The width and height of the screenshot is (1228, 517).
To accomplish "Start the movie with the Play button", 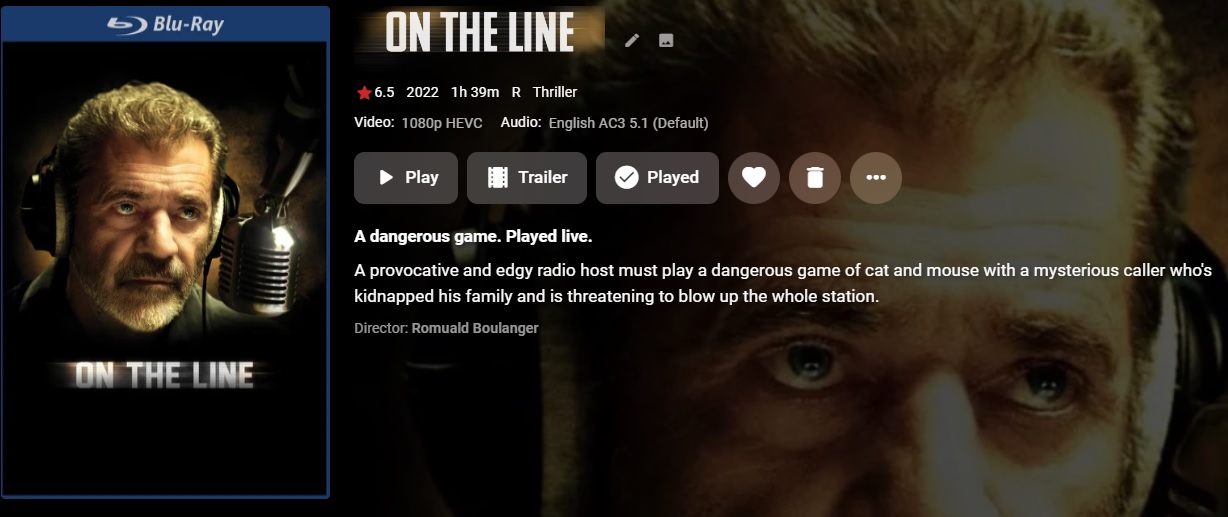I will [x=406, y=178].
